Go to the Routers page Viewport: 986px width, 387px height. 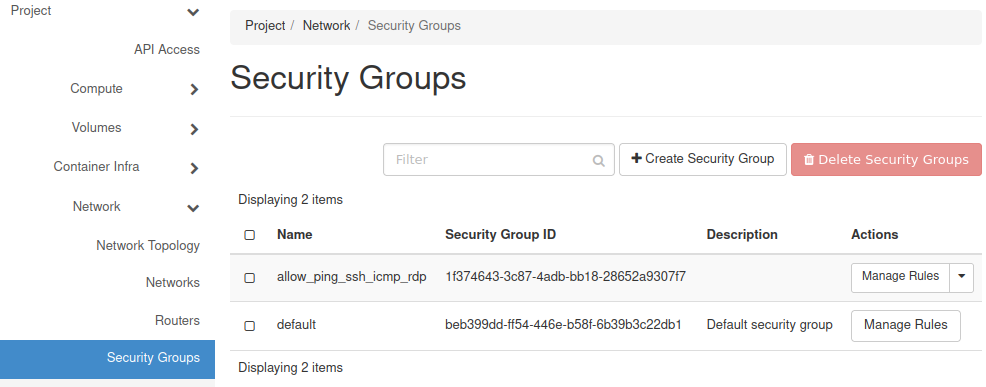177,320
